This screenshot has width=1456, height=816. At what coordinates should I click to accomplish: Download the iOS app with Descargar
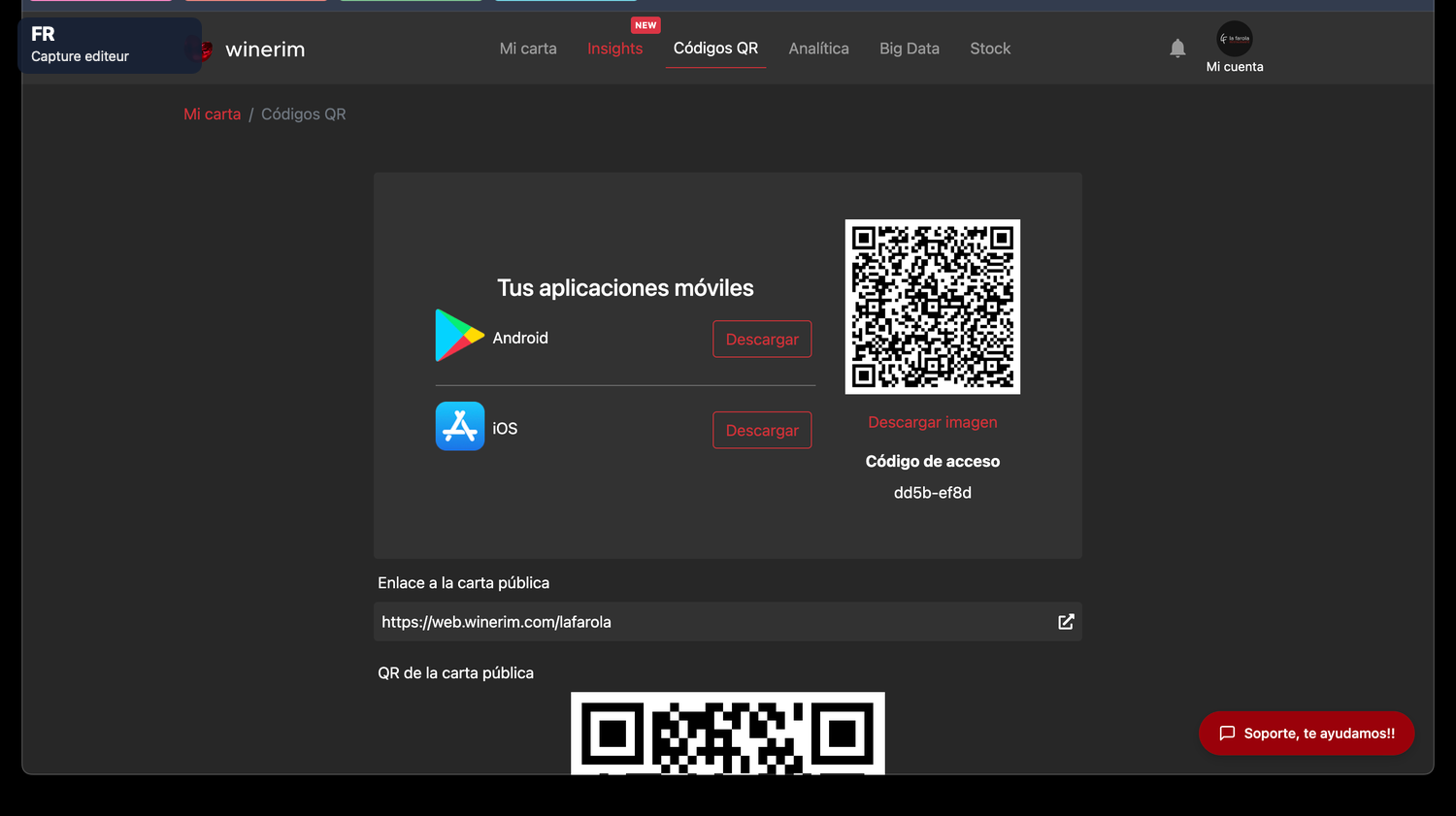[x=762, y=430]
